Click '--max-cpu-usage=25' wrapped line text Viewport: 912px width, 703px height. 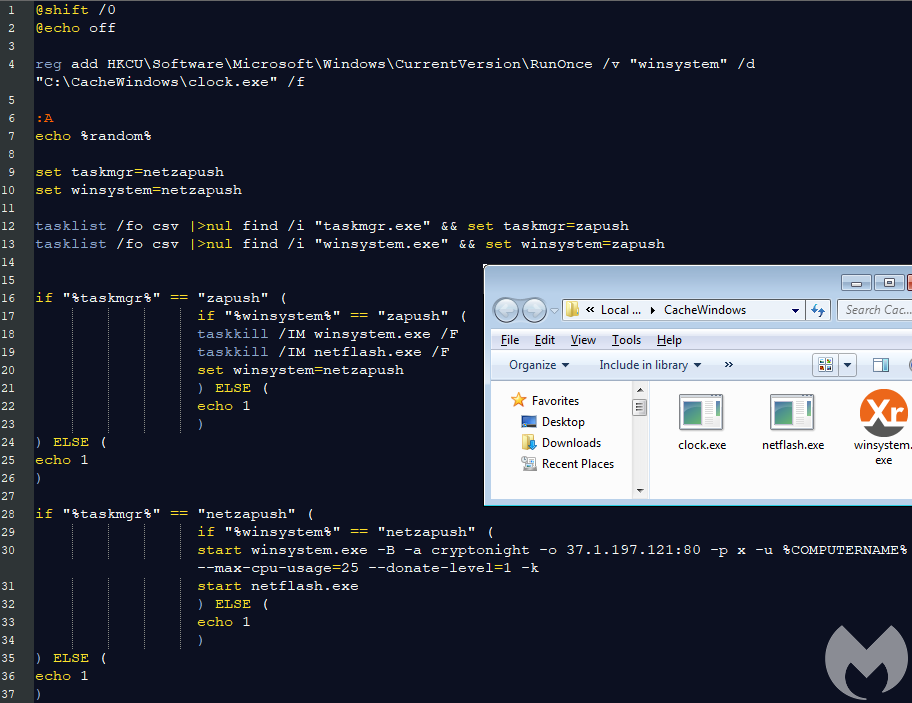[278, 568]
